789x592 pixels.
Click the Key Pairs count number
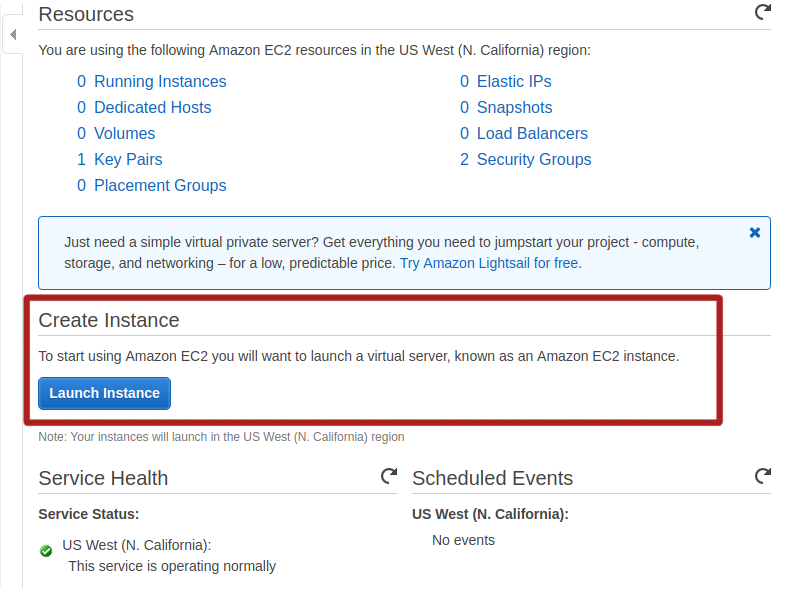[82, 160]
